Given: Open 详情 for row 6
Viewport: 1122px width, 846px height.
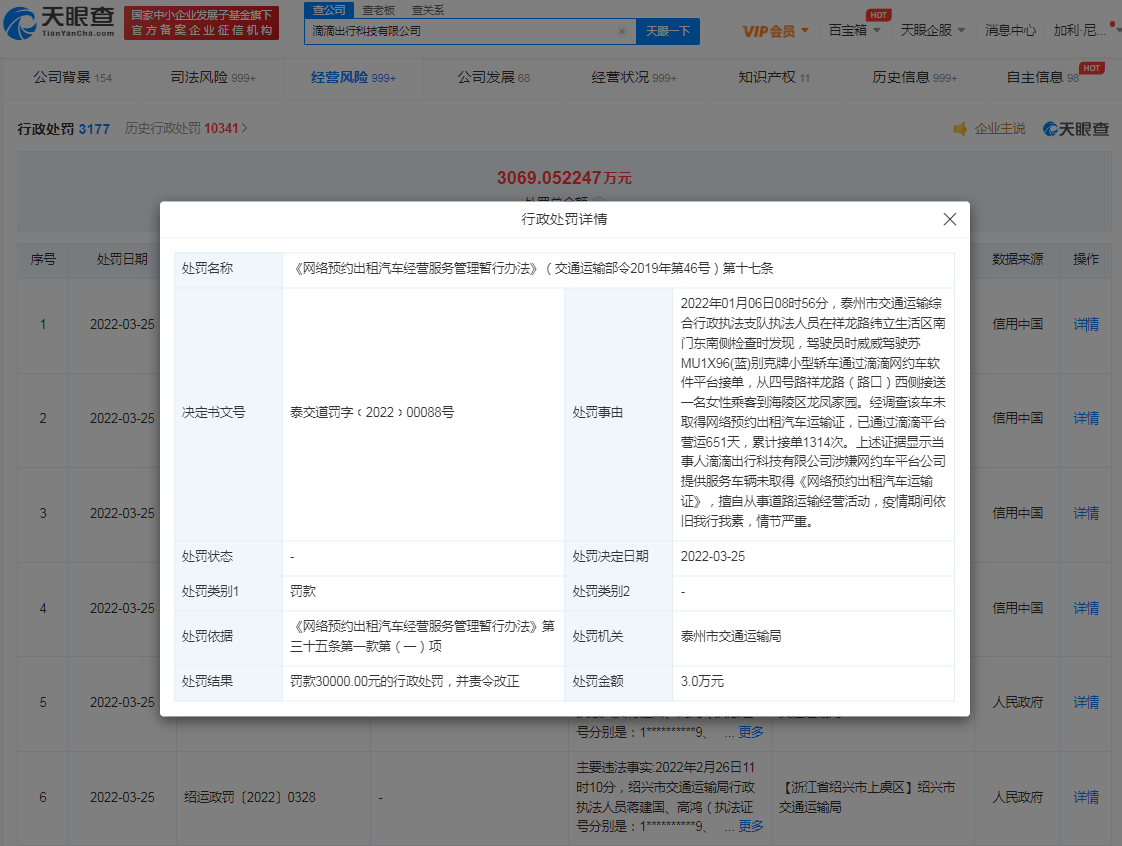Looking at the screenshot, I should [x=1086, y=797].
